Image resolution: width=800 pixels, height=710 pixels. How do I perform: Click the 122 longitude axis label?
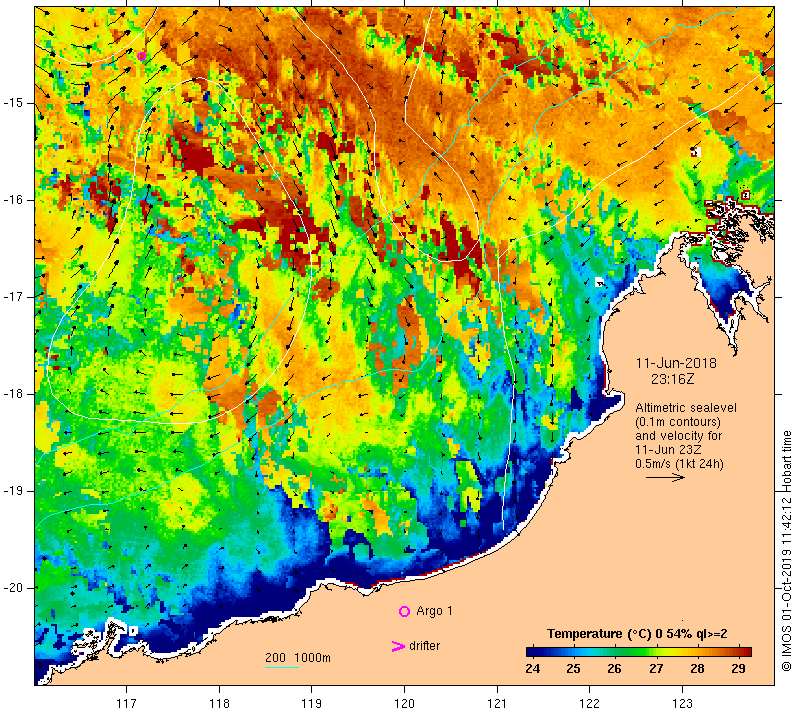tap(589, 703)
